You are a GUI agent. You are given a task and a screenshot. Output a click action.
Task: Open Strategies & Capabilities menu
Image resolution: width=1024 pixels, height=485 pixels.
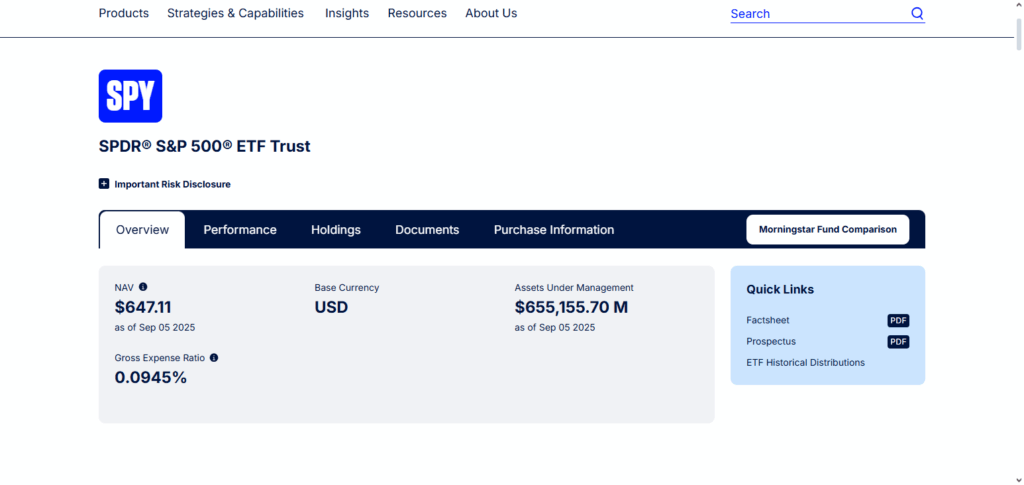(235, 13)
